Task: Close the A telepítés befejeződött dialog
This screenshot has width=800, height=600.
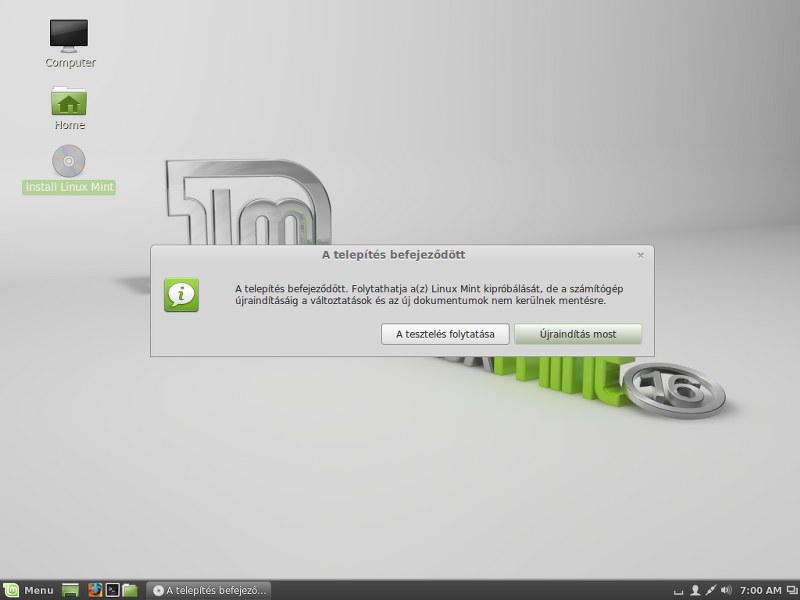Action: pyautogui.click(x=640, y=255)
